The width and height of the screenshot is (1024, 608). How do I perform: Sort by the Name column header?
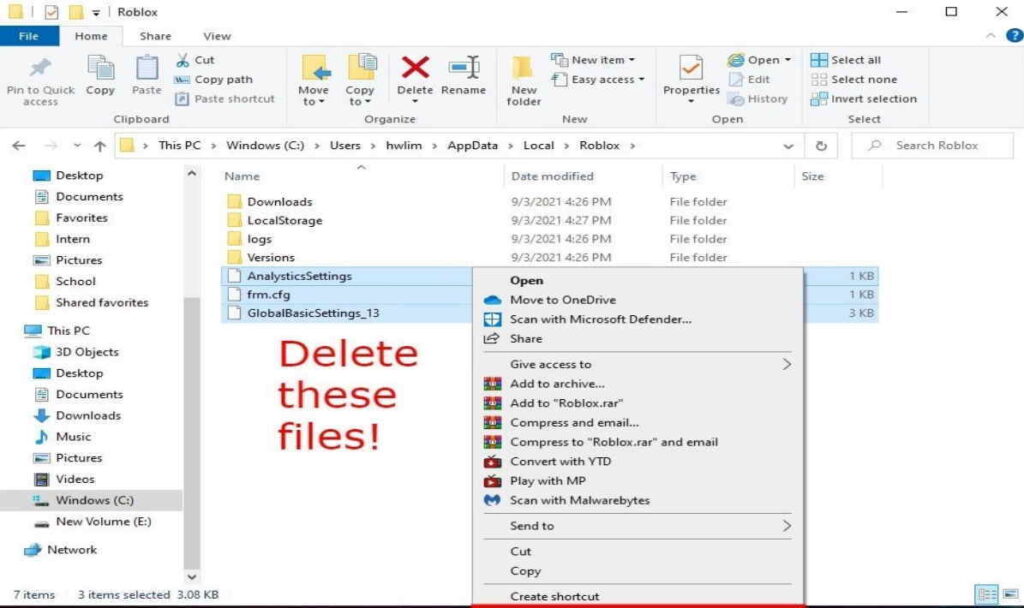(242, 176)
